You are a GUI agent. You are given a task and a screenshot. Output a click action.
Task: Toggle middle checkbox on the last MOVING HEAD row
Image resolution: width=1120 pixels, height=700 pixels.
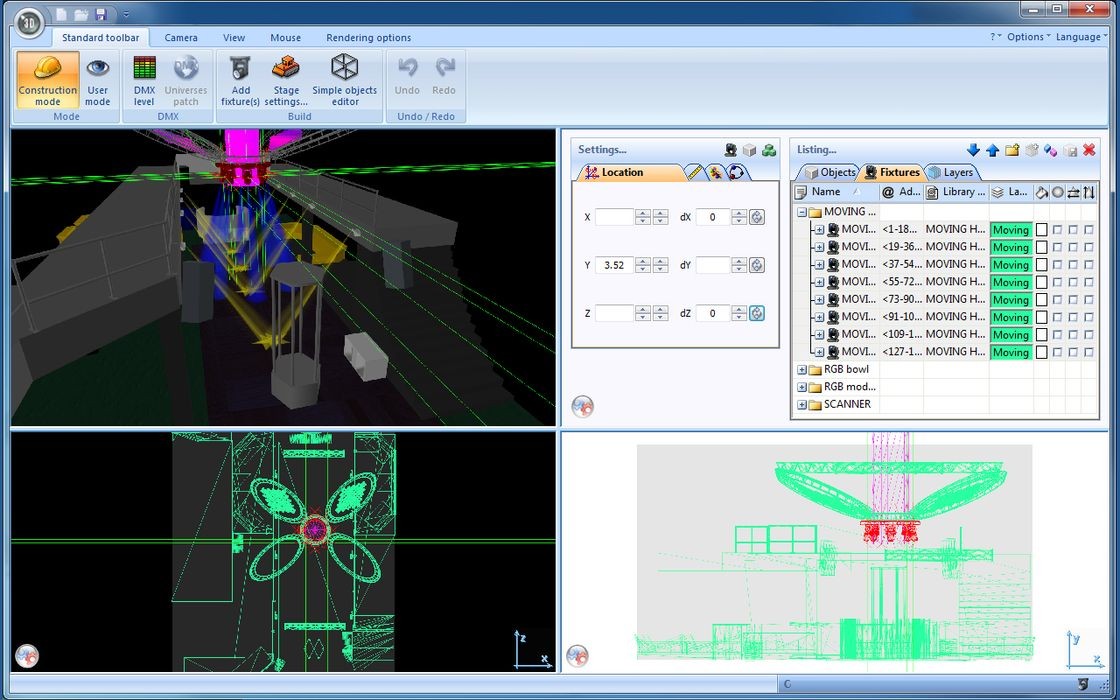tap(1073, 352)
